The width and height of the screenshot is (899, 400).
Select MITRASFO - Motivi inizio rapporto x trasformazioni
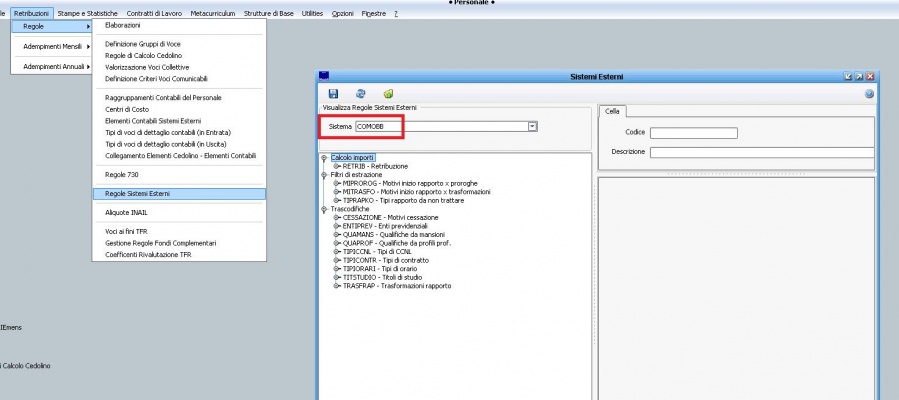click(416, 192)
